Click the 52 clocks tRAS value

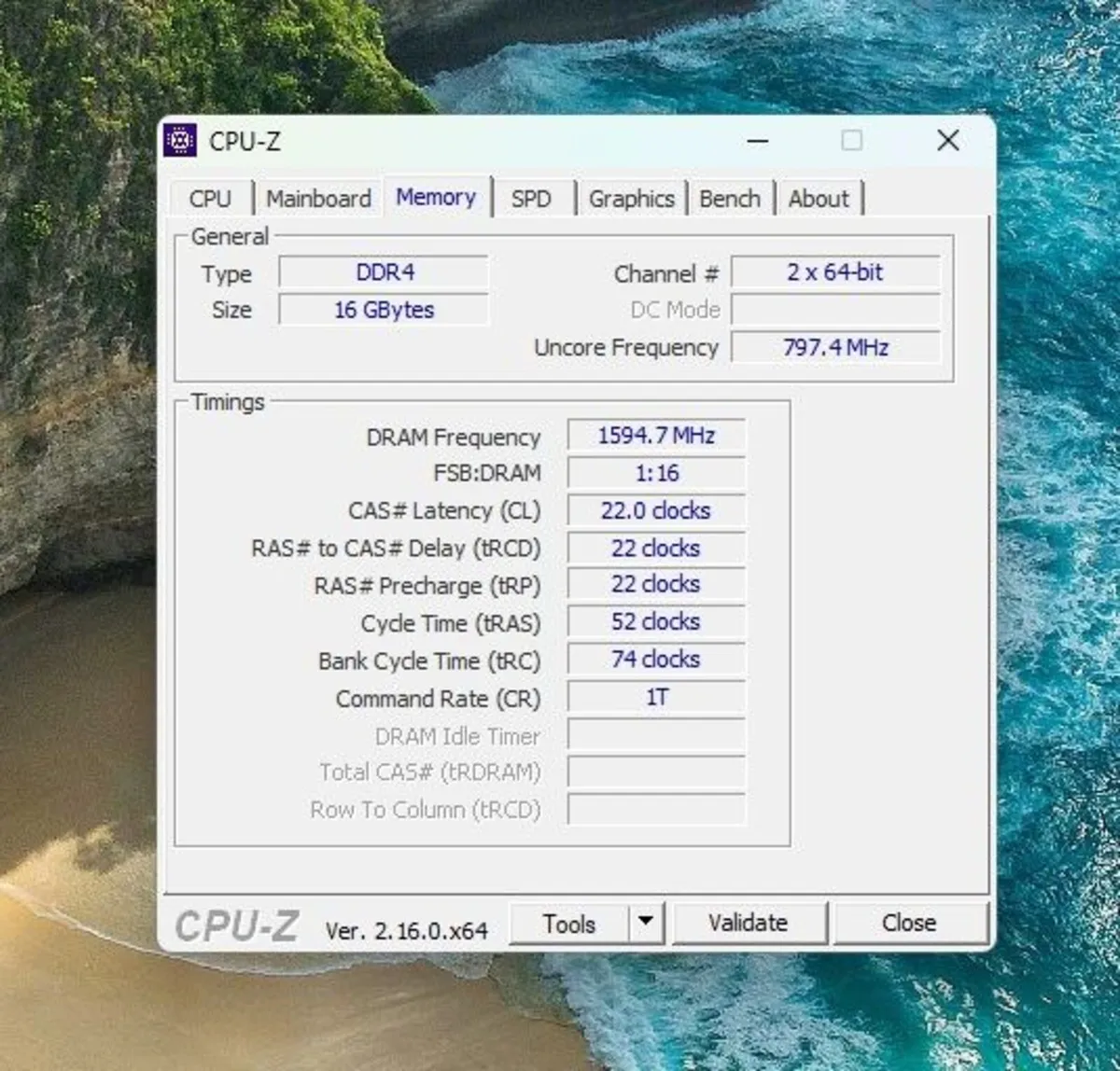click(x=656, y=622)
